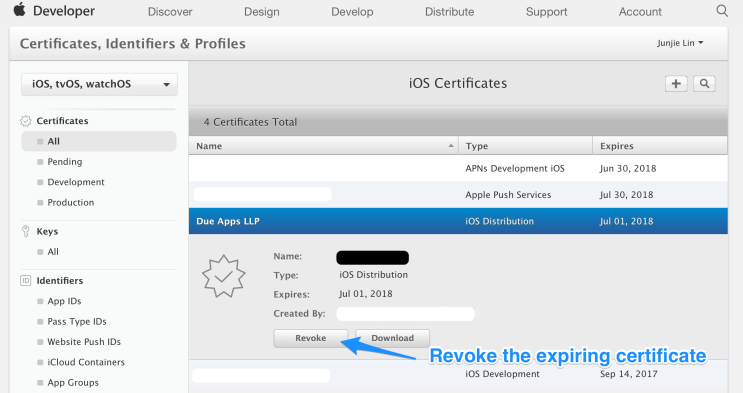Open the Distribute menu
This screenshot has height=393, width=743.
(x=449, y=12)
